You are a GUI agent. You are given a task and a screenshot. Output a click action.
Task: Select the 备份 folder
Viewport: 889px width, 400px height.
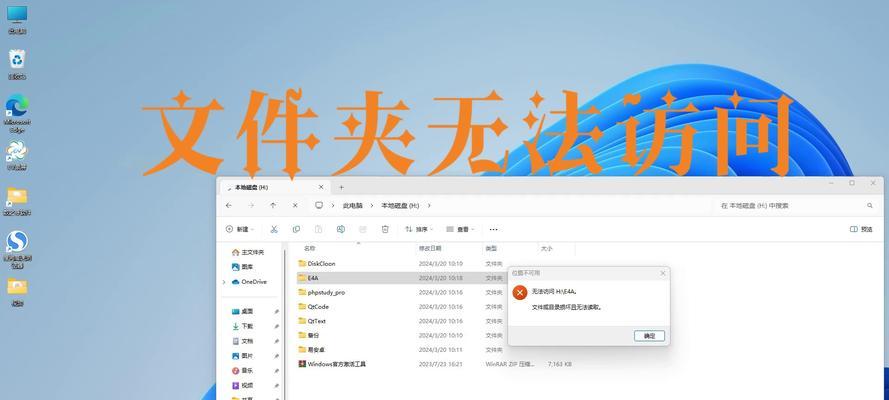(x=314, y=335)
